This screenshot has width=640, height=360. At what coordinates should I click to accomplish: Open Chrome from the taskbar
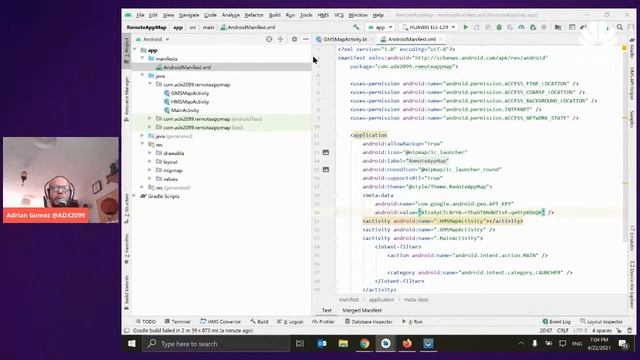364,344
